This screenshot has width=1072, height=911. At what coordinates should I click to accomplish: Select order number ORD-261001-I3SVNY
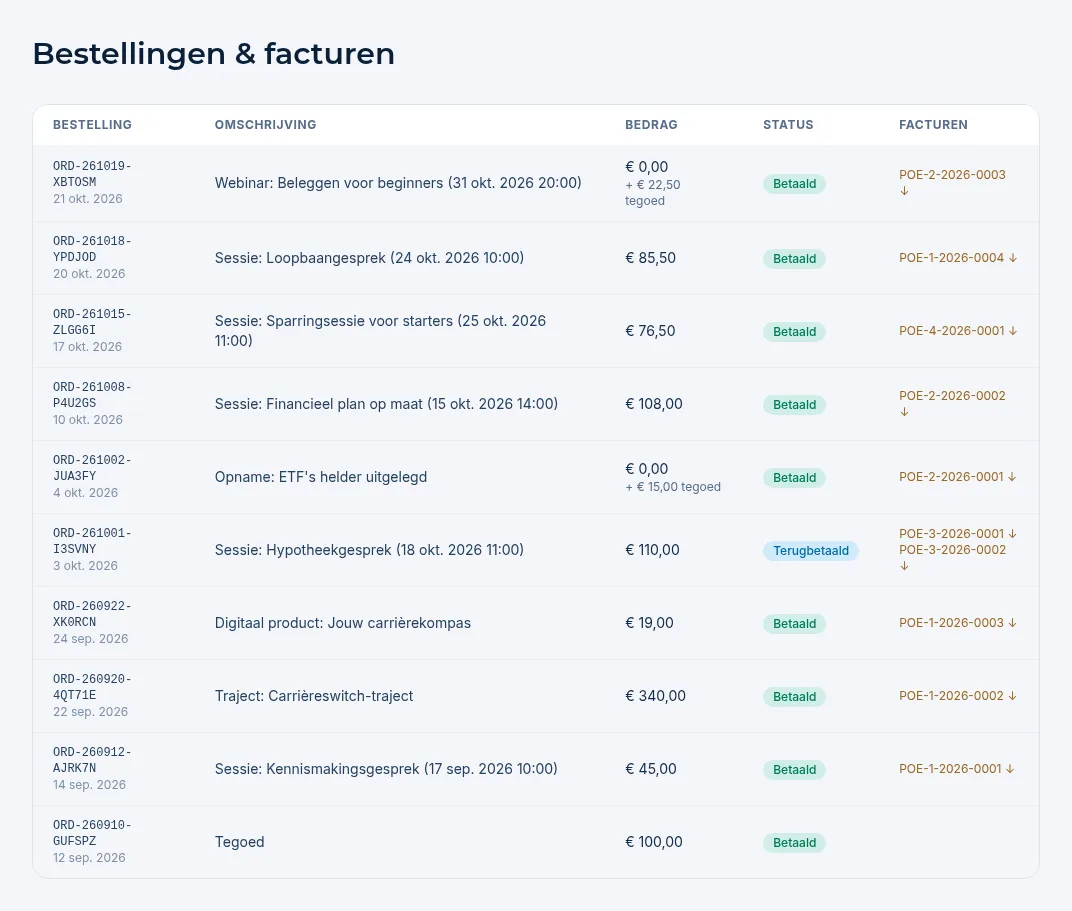tap(92, 541)
